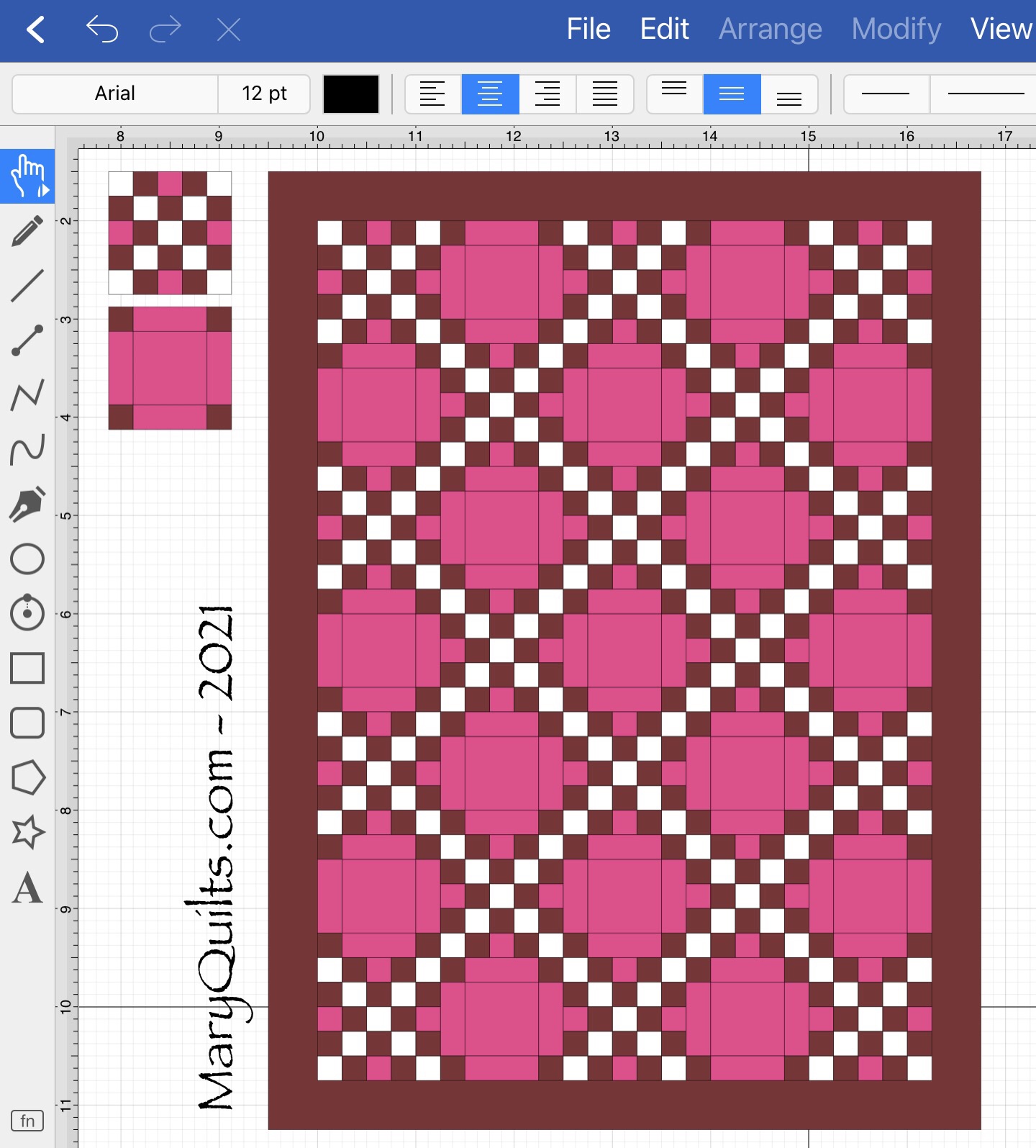Viewport: 1036px width, 1148px height.
Task: Go back with the left chevron
Action: pos(36,30)
